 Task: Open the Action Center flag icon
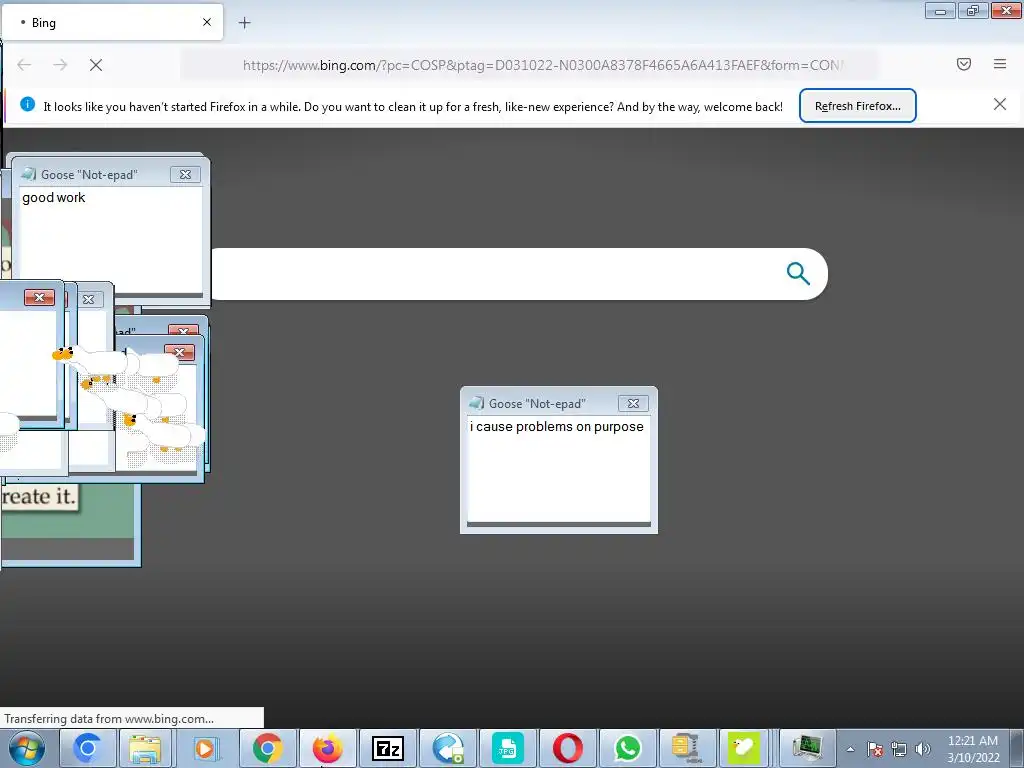(875, 750)
